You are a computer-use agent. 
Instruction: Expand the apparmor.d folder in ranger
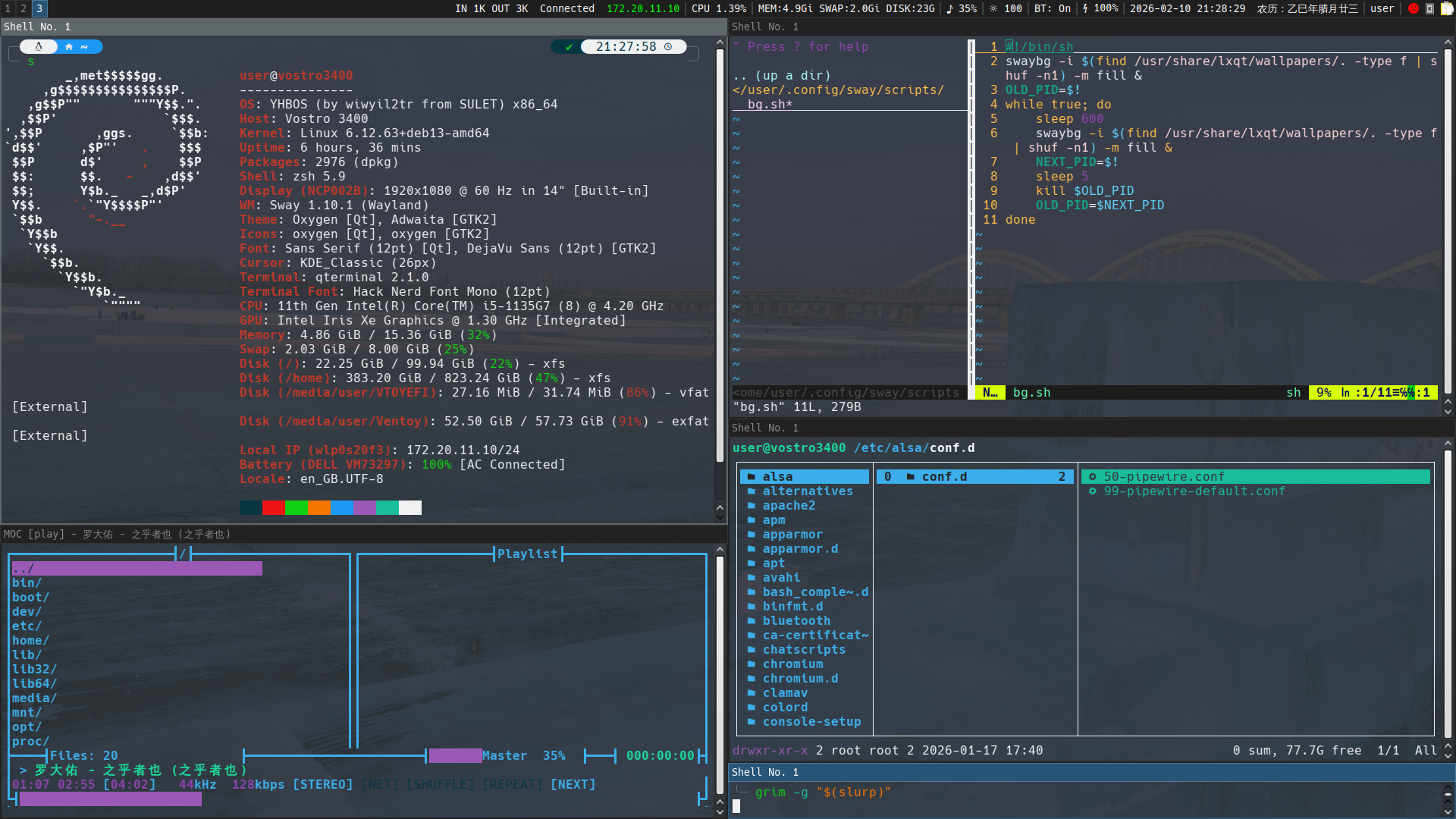800,549
